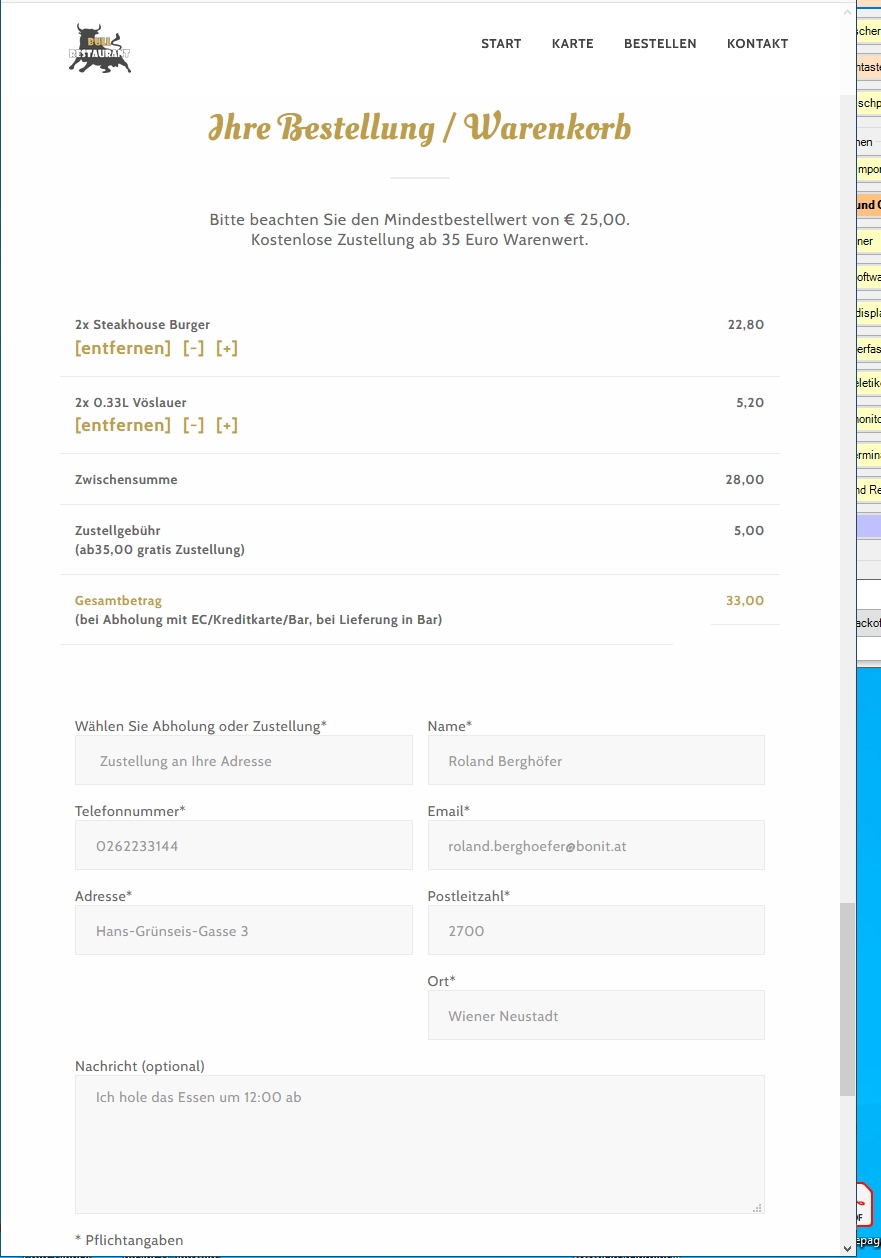
Task: Open the START menu item
Action: coord(501,44)
